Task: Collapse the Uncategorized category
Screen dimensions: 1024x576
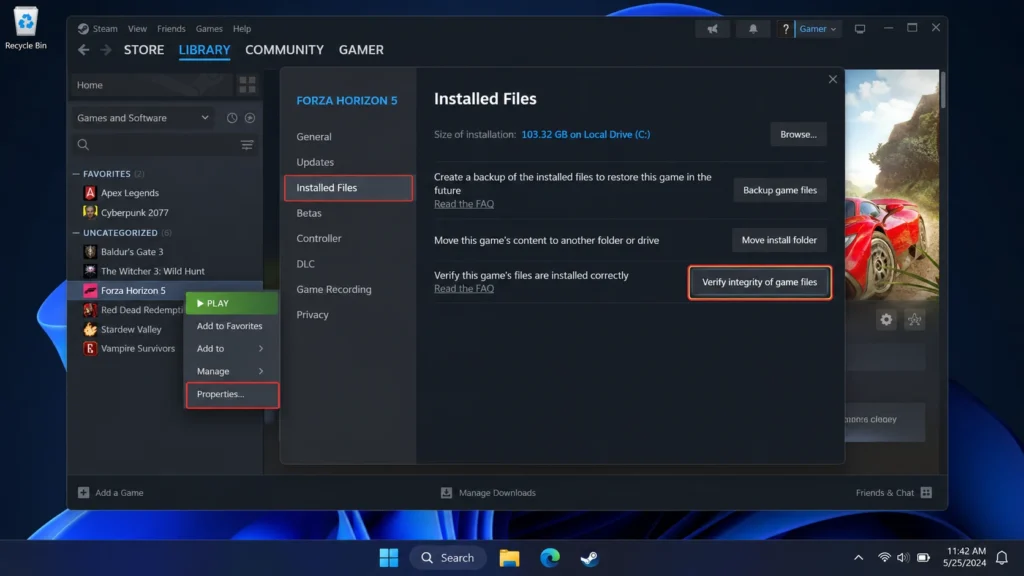Action: tap(76, 232)
